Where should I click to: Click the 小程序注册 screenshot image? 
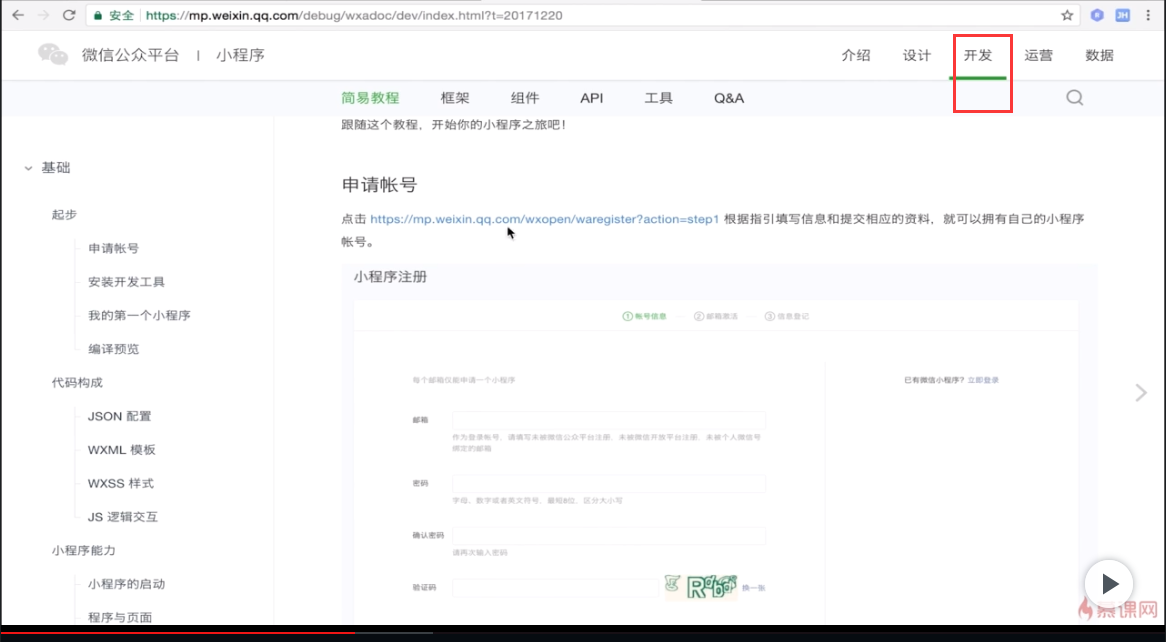719,445
